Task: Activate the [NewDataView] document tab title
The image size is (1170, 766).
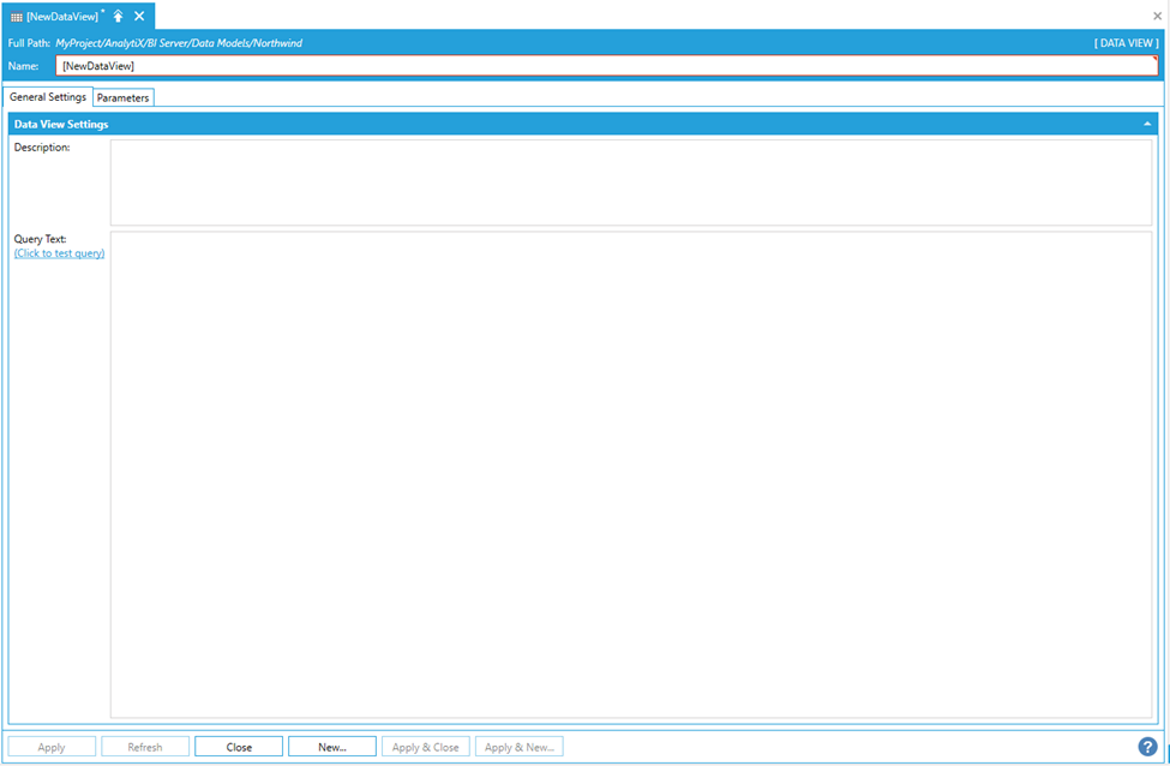Action: (x=62, y=17)
